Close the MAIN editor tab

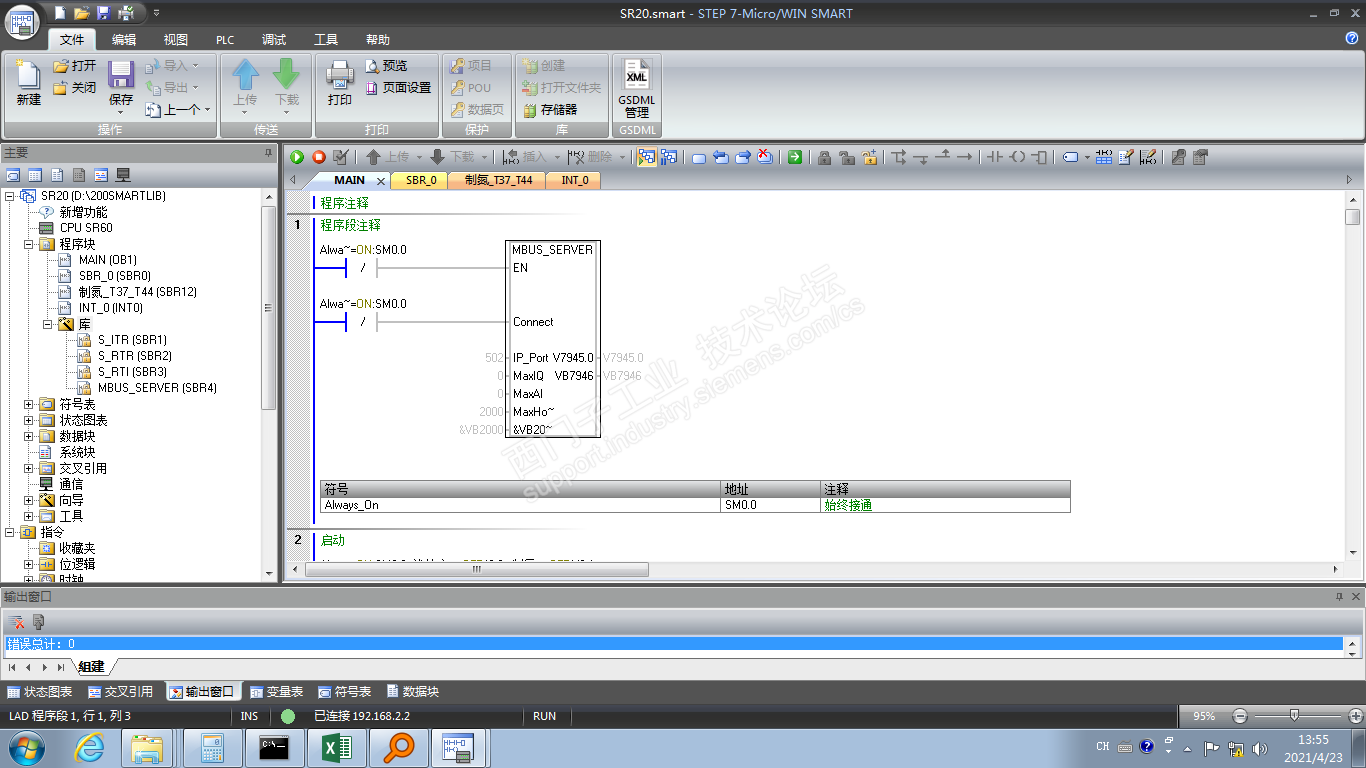[381, 181]
